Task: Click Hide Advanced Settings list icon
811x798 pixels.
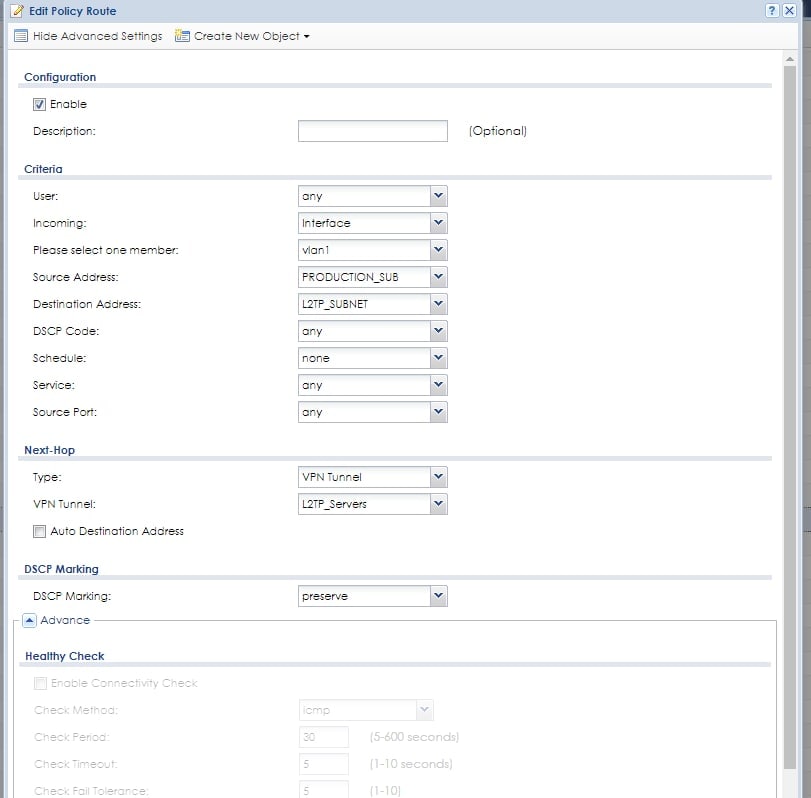Action: tap(21, 36)
